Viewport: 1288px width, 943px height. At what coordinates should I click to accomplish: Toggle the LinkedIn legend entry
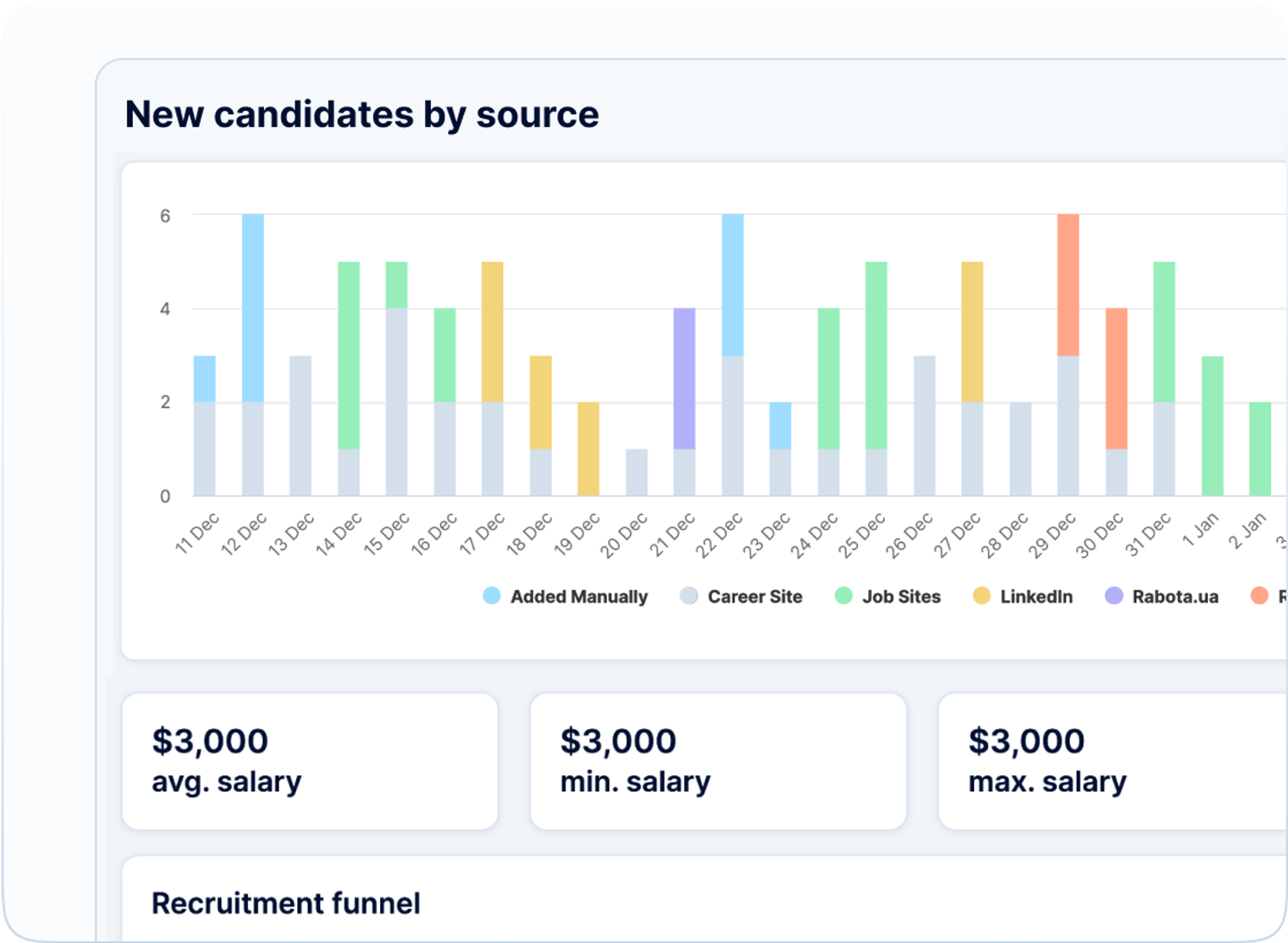[1023, 597]
